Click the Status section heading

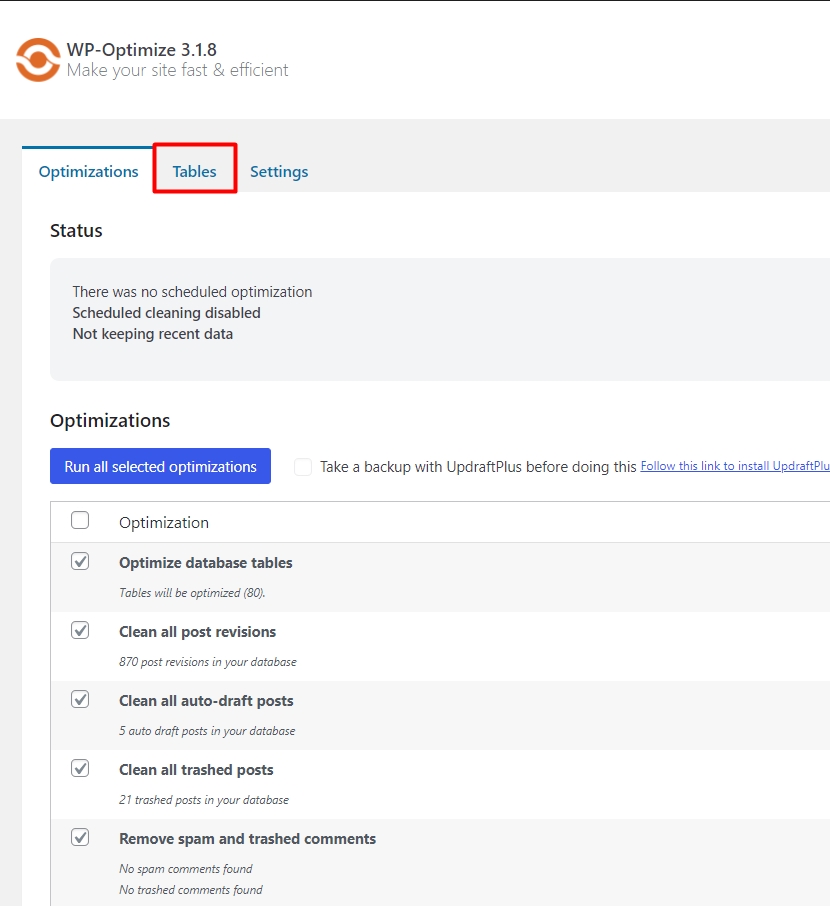(76, 231)
